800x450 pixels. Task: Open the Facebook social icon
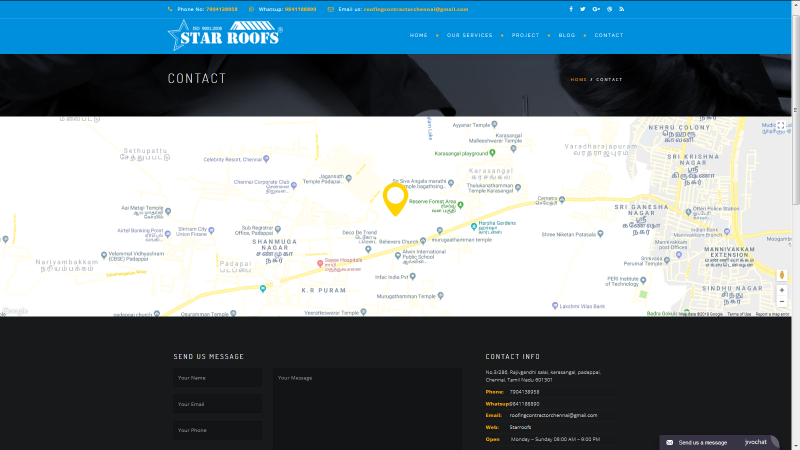[571, 9]
